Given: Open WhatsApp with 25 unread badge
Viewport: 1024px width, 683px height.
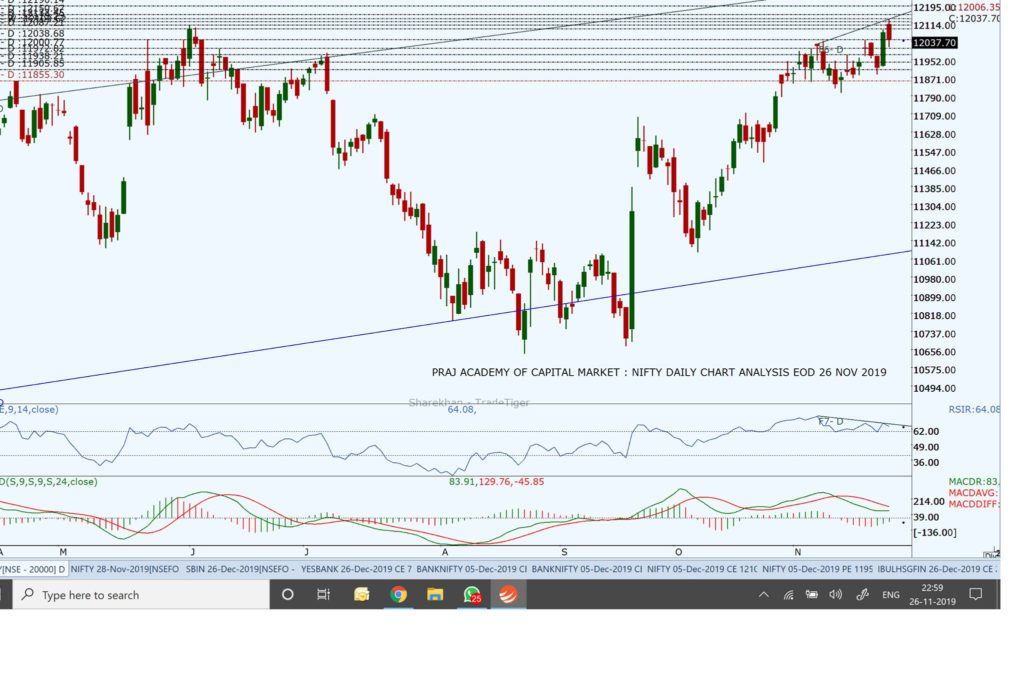Looking at the screenshot, I should [x=472, y=594].
